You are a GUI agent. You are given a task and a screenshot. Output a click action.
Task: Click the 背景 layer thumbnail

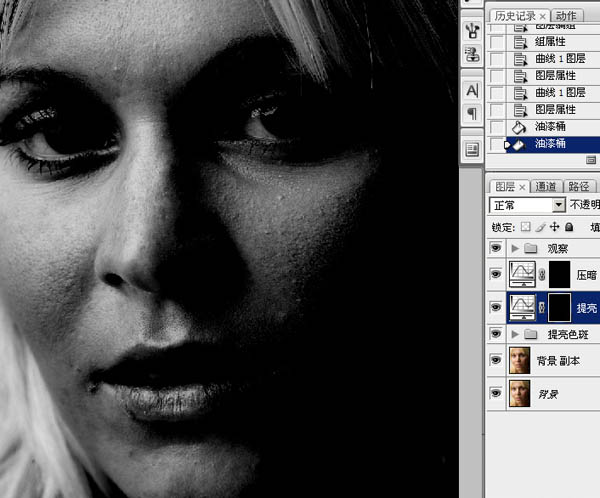pyautogui.click(x=520, y=393)
